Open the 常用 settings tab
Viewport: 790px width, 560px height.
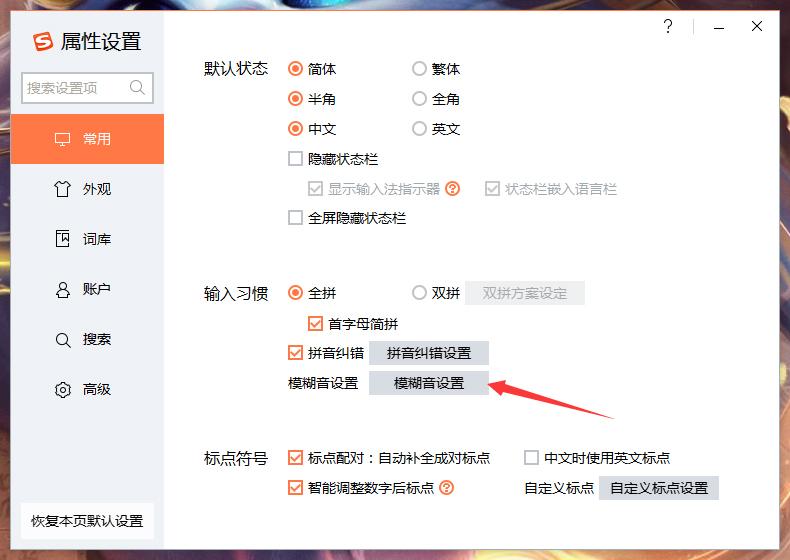(87, 139)
